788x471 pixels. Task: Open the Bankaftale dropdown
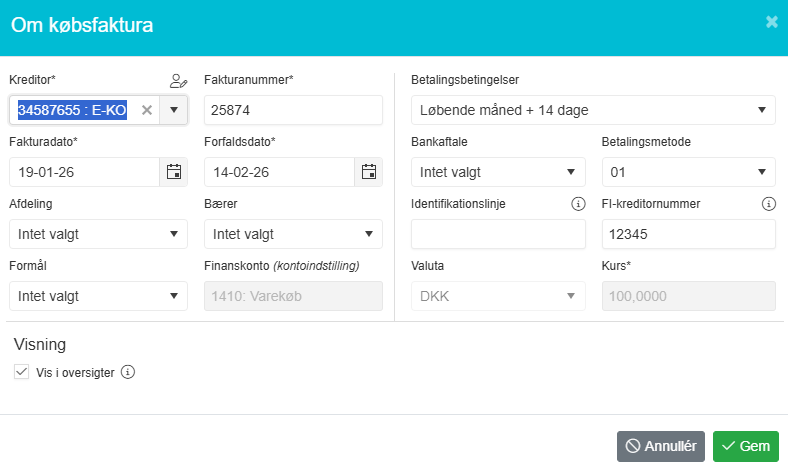click(498, 172)
